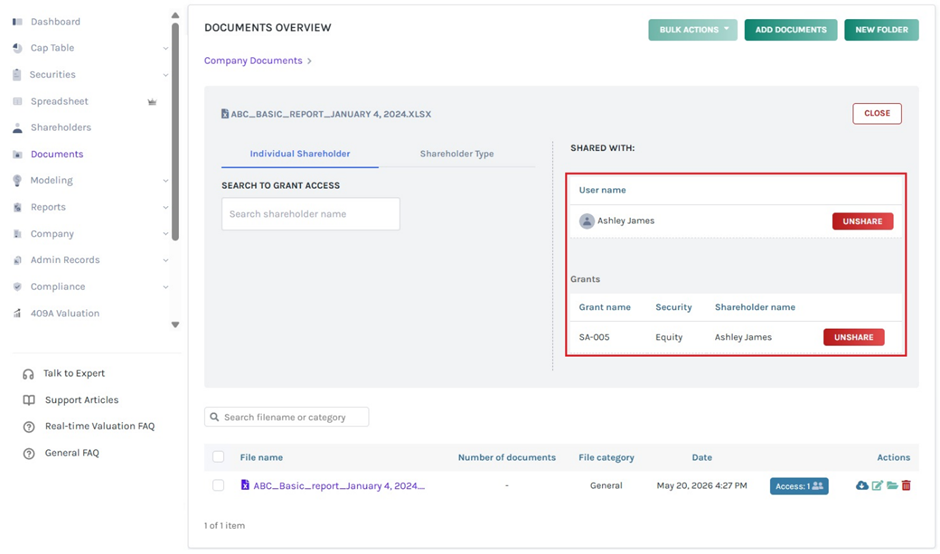Open ABC_Basic_report_January 4, 2024 file link
Image resolution: width=940 pixels, height=554 pixels.
[x=339, y=486]
